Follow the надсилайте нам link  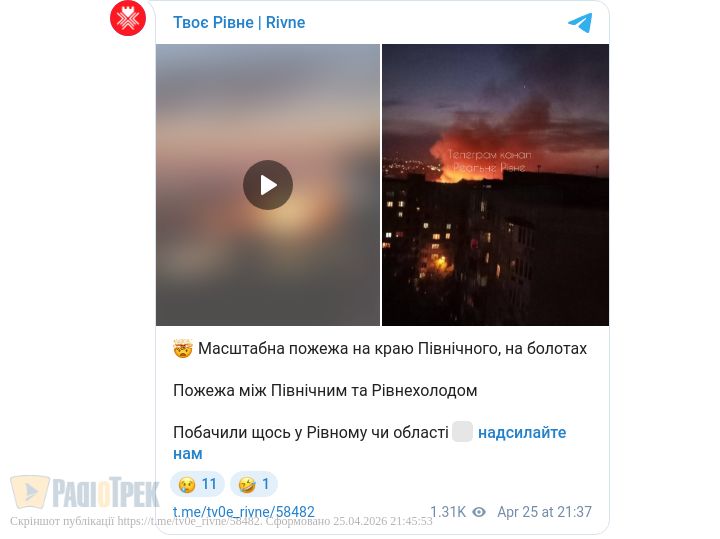click(370, 443)
